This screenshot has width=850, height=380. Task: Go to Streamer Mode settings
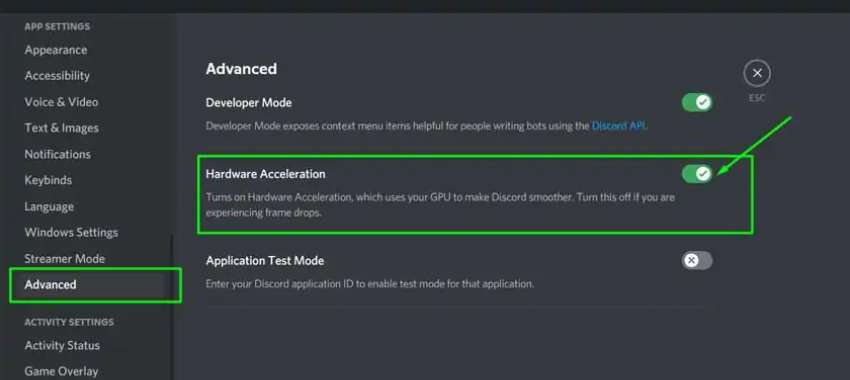pyautogui.click(x=65, y=259)
